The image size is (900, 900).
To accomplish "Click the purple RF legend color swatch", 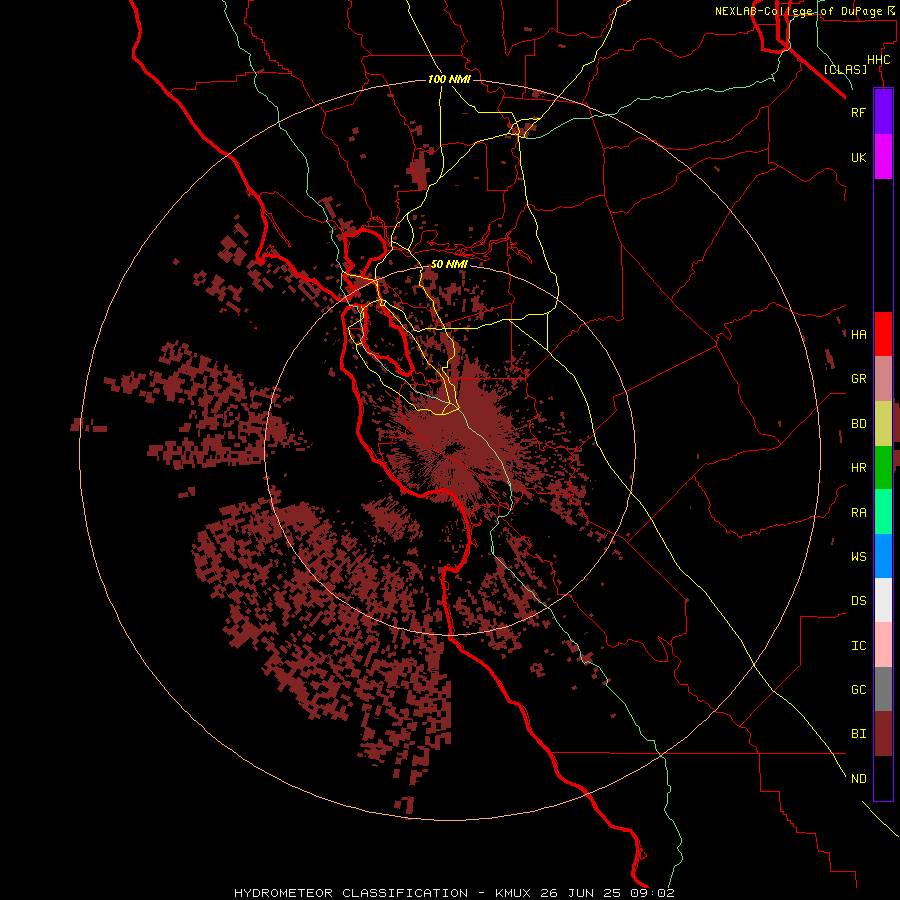I will [883, 112].
